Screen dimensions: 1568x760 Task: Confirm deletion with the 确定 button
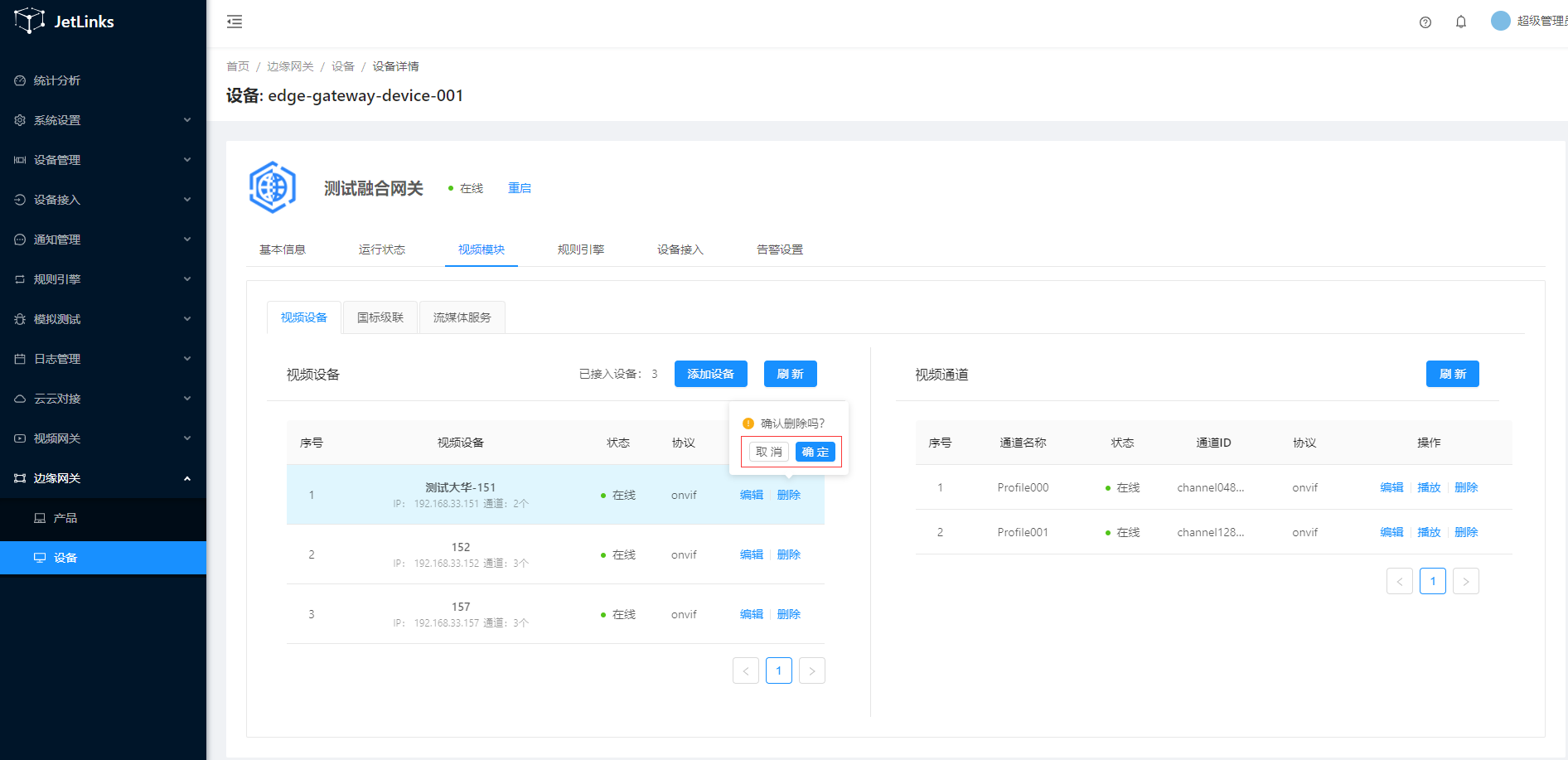click(815, 452)
